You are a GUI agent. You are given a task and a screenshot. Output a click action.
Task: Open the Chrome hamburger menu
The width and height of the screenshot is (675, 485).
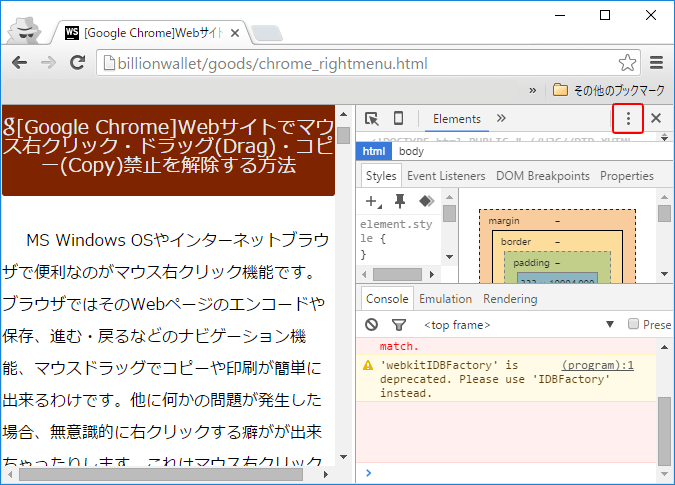tap(656, 63)
